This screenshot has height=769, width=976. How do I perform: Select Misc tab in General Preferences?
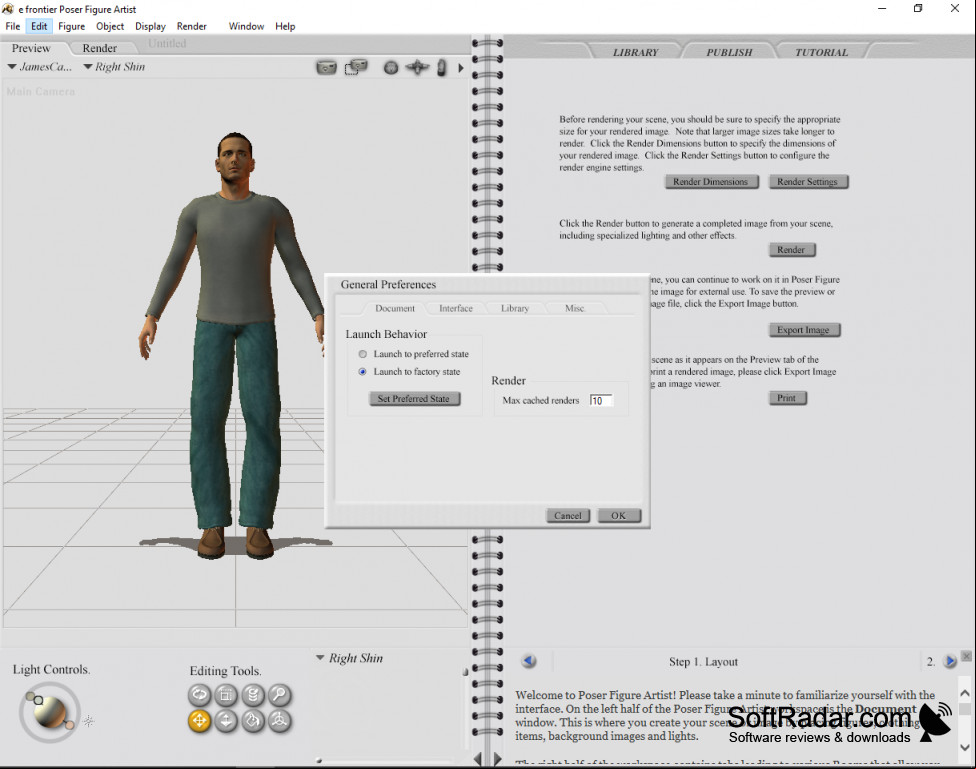(x=575, y=308)
